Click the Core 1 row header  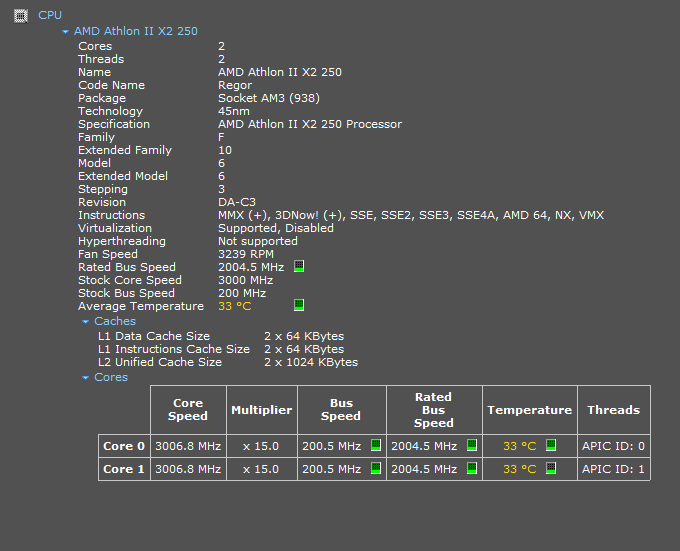124,469
